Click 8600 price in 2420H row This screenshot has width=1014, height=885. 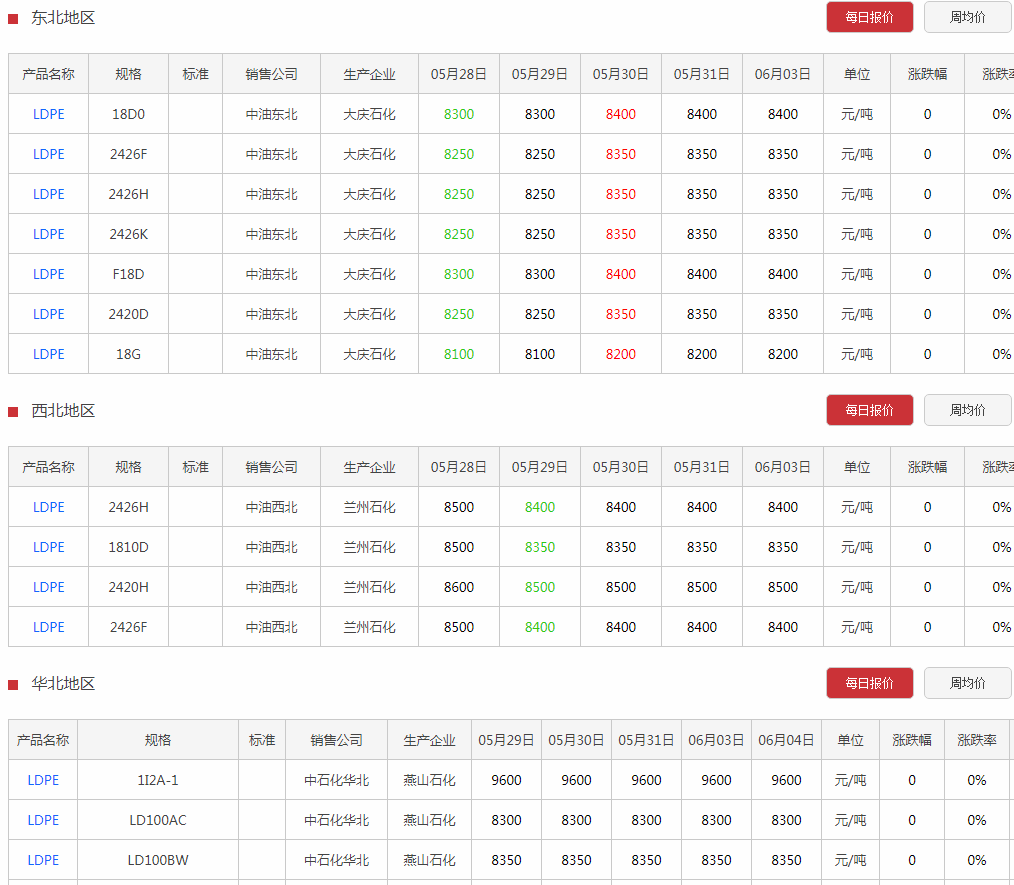pyautogui.click(x=459, y=588)
